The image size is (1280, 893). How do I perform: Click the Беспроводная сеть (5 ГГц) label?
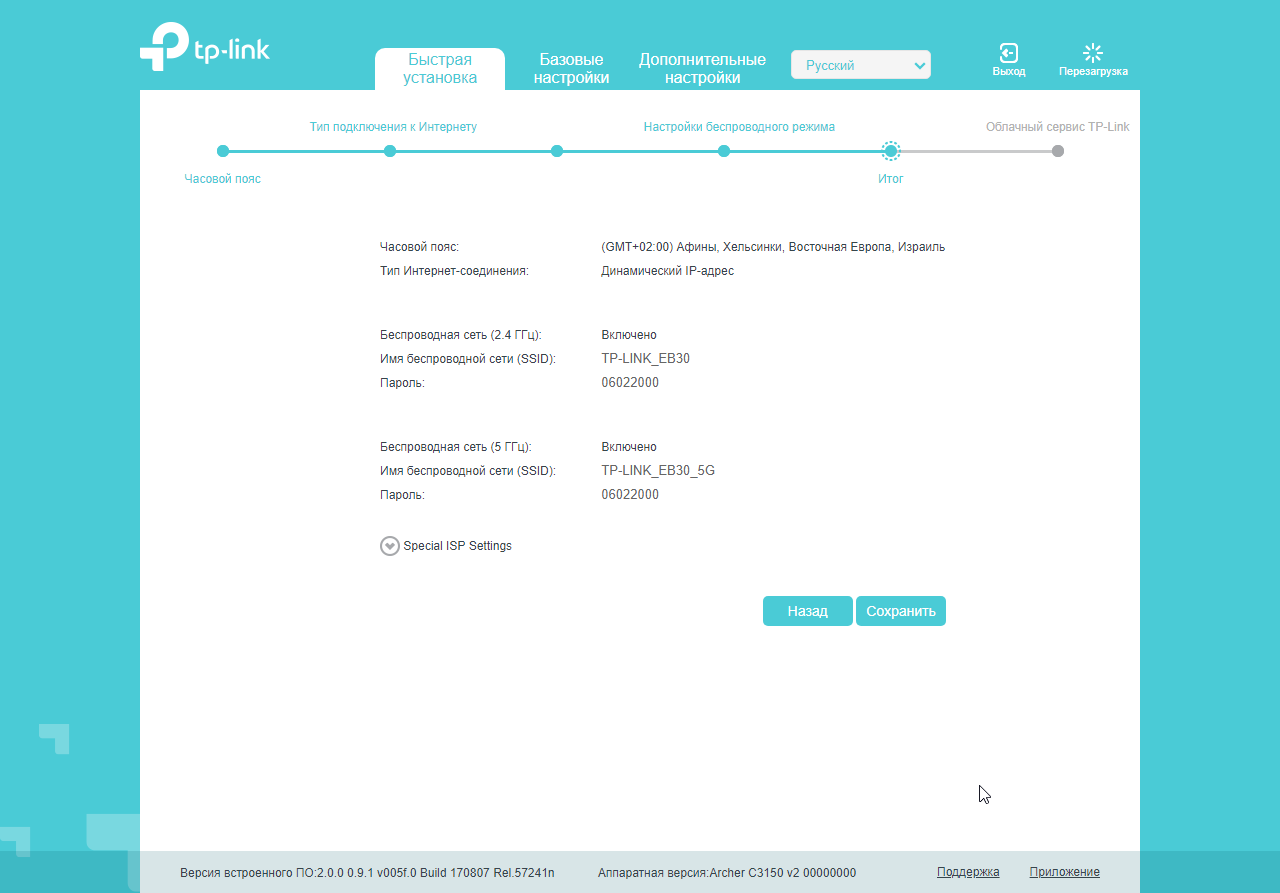[456, 447]
